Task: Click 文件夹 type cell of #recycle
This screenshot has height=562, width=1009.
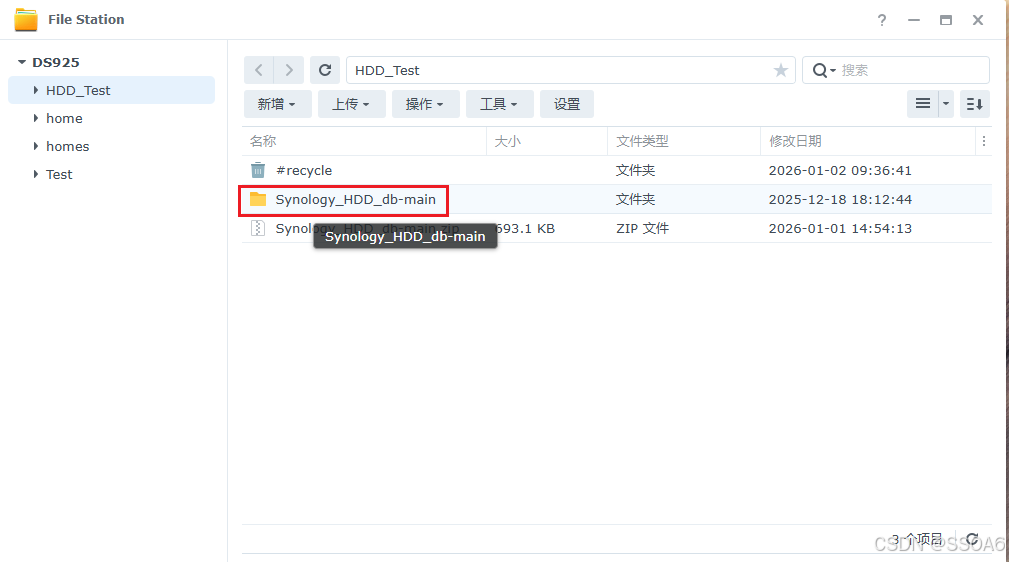Action: pos(635,171)
